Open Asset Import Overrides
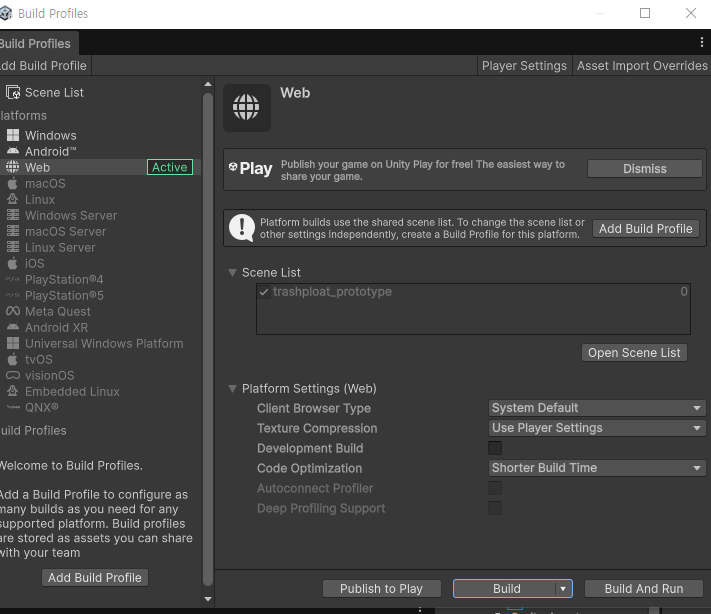 642,66
